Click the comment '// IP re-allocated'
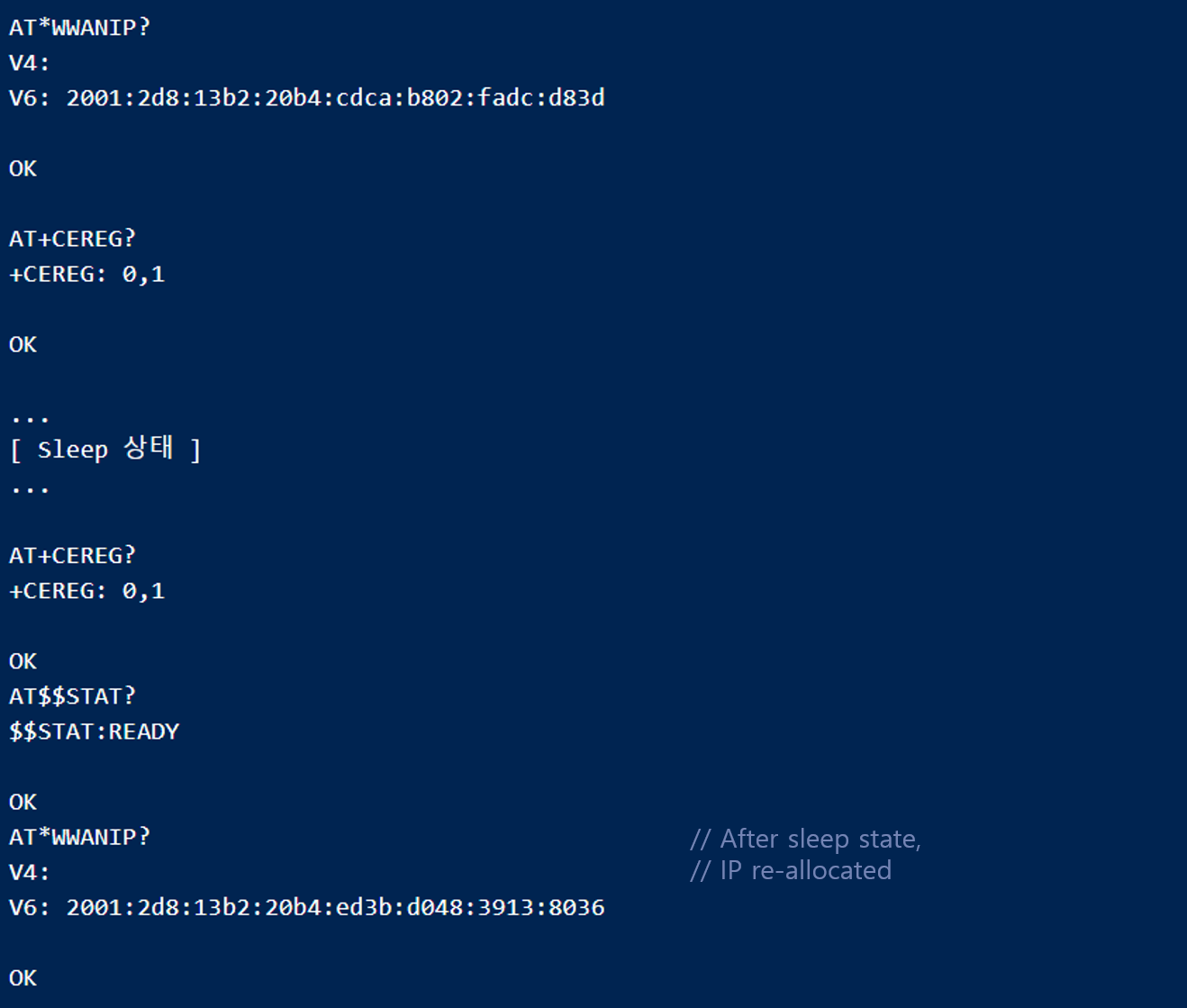The height and width of the screenshot is (1008, 1187). [791, 871]
